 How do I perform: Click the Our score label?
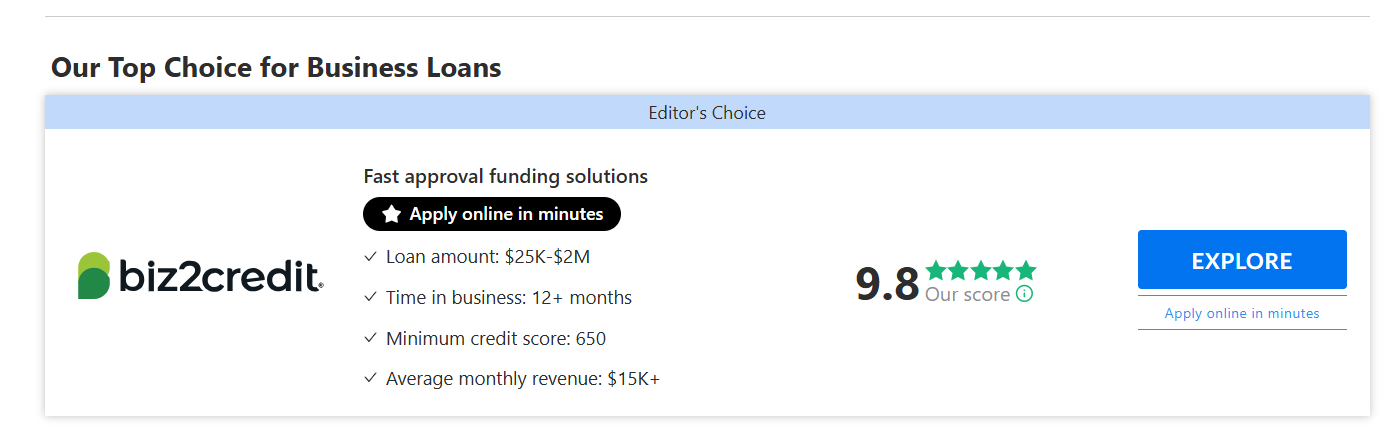(967, 295)
